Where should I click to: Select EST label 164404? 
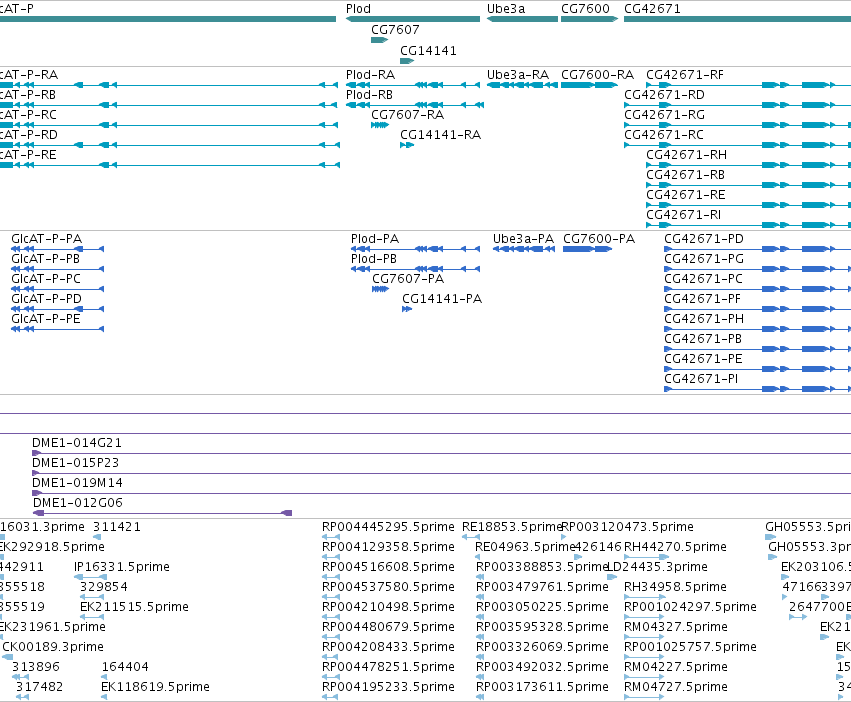(x=125, y=667)
